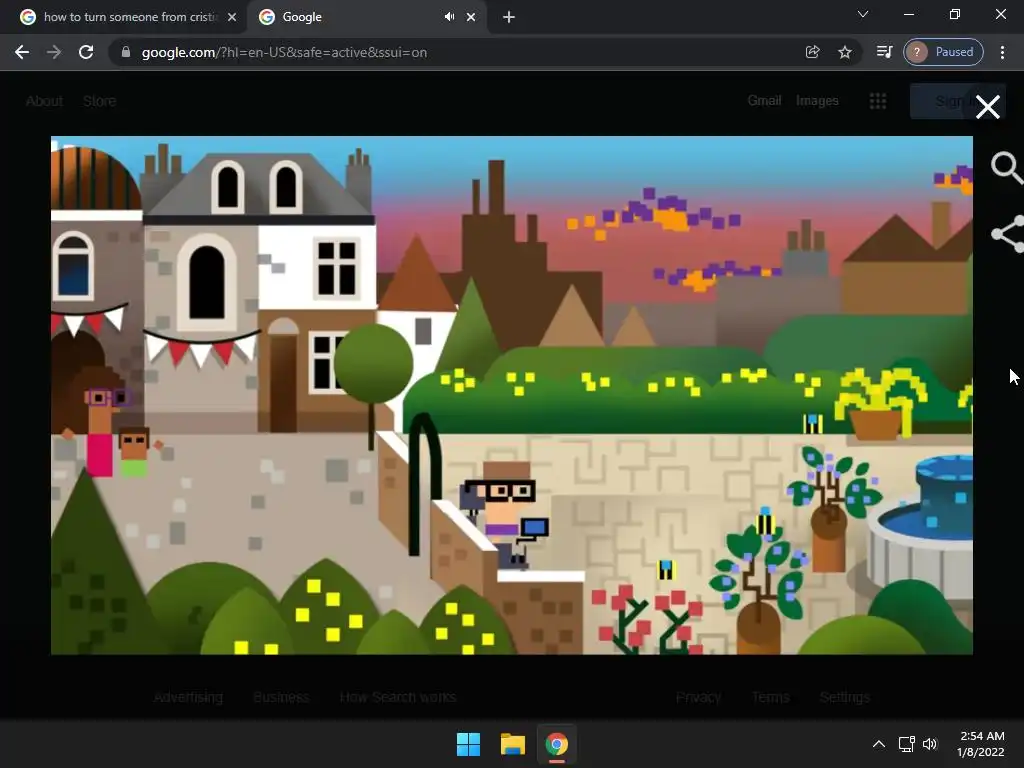This screenshot has height=768, width=1024.
Task: Click the Chrome taskbar icon
Action: [x=556, y=744]
